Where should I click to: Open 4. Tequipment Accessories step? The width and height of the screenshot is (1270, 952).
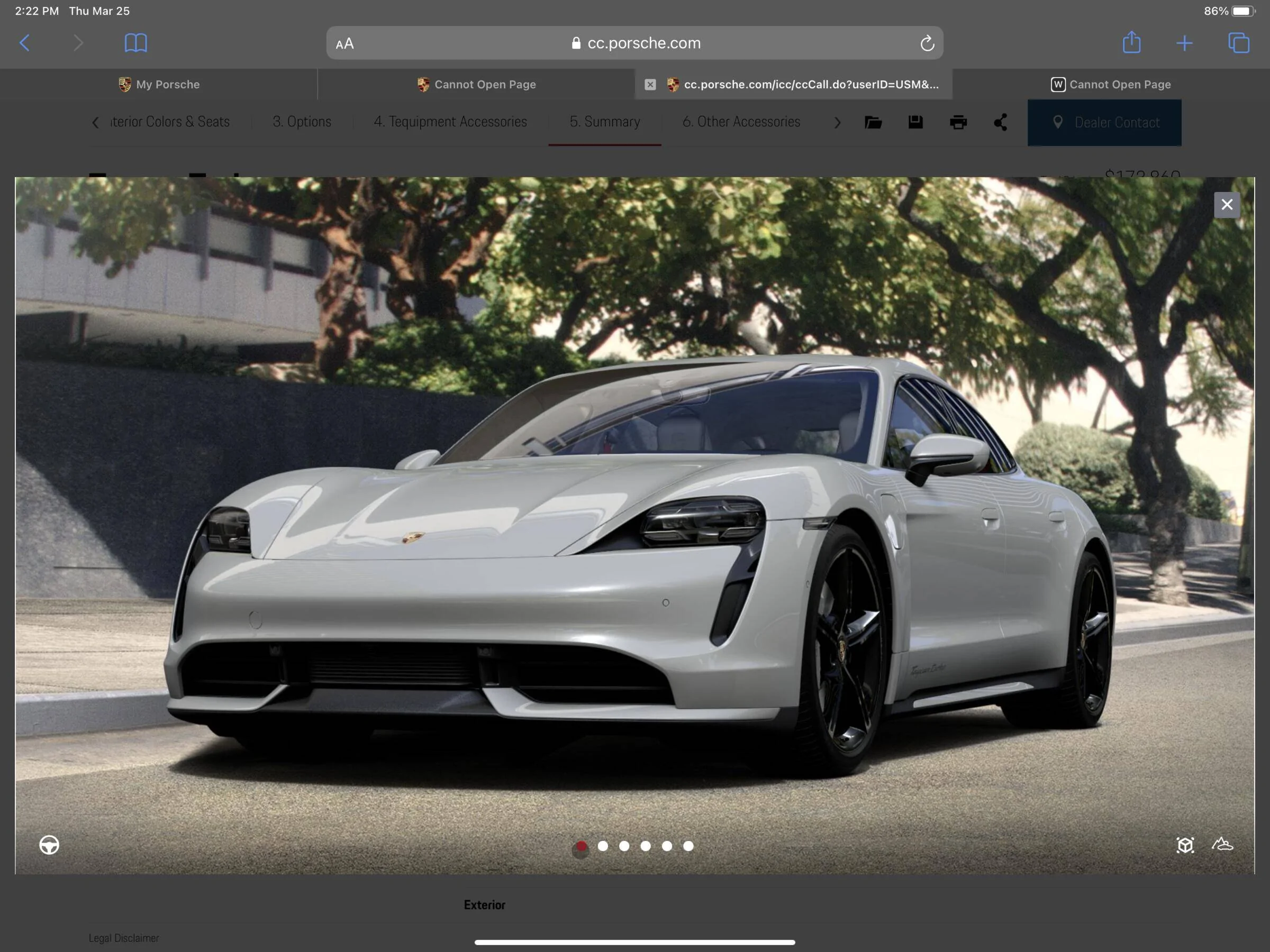coord(450,122)
